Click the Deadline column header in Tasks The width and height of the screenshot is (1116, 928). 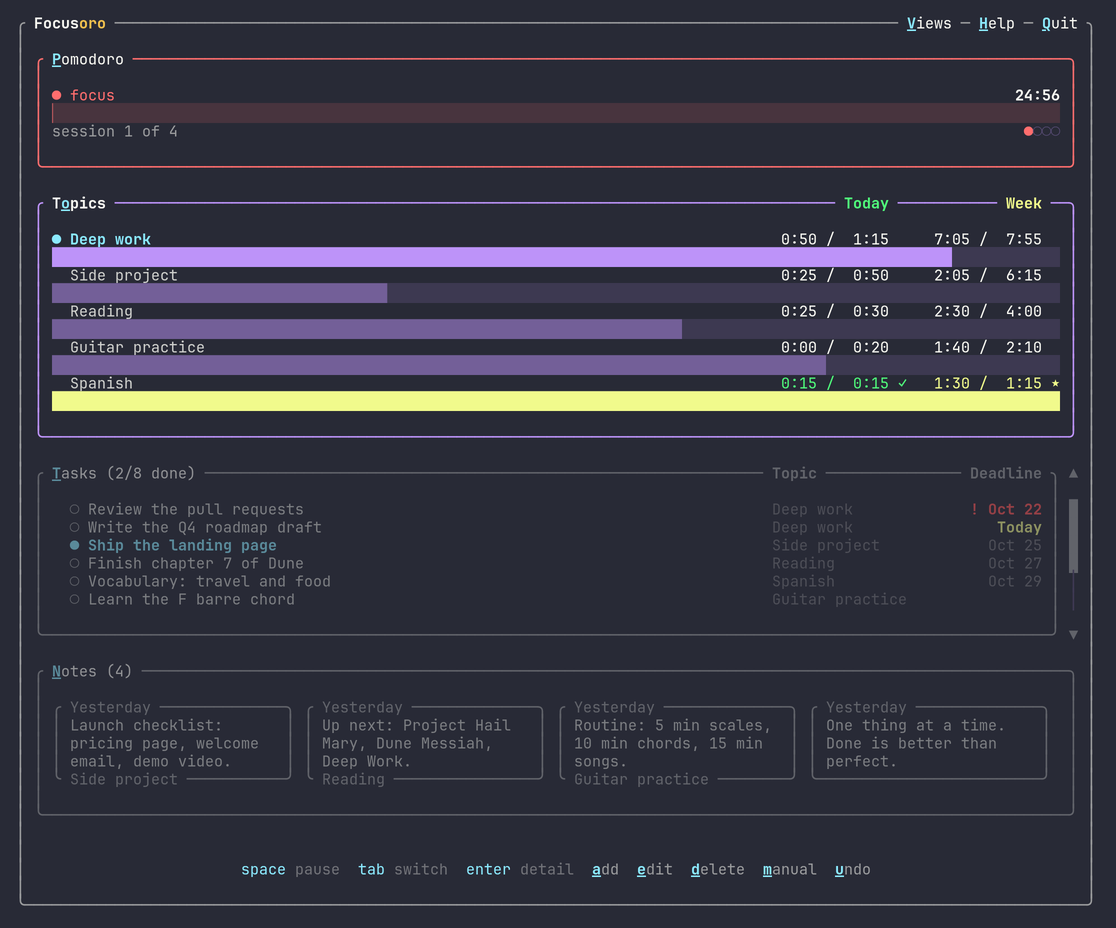coord(1006,473)
